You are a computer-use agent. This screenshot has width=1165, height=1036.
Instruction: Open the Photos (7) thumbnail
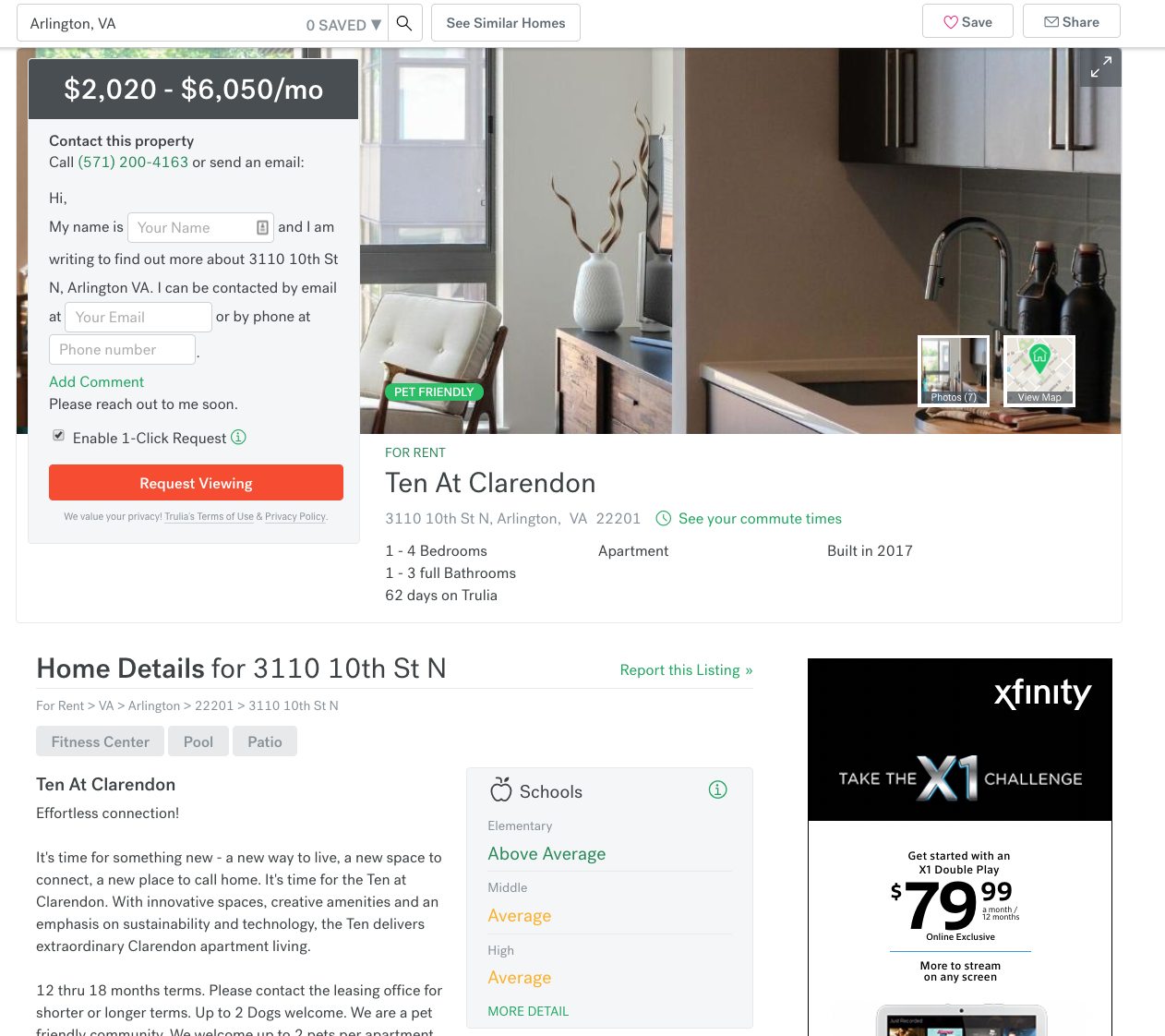[954, 370]
